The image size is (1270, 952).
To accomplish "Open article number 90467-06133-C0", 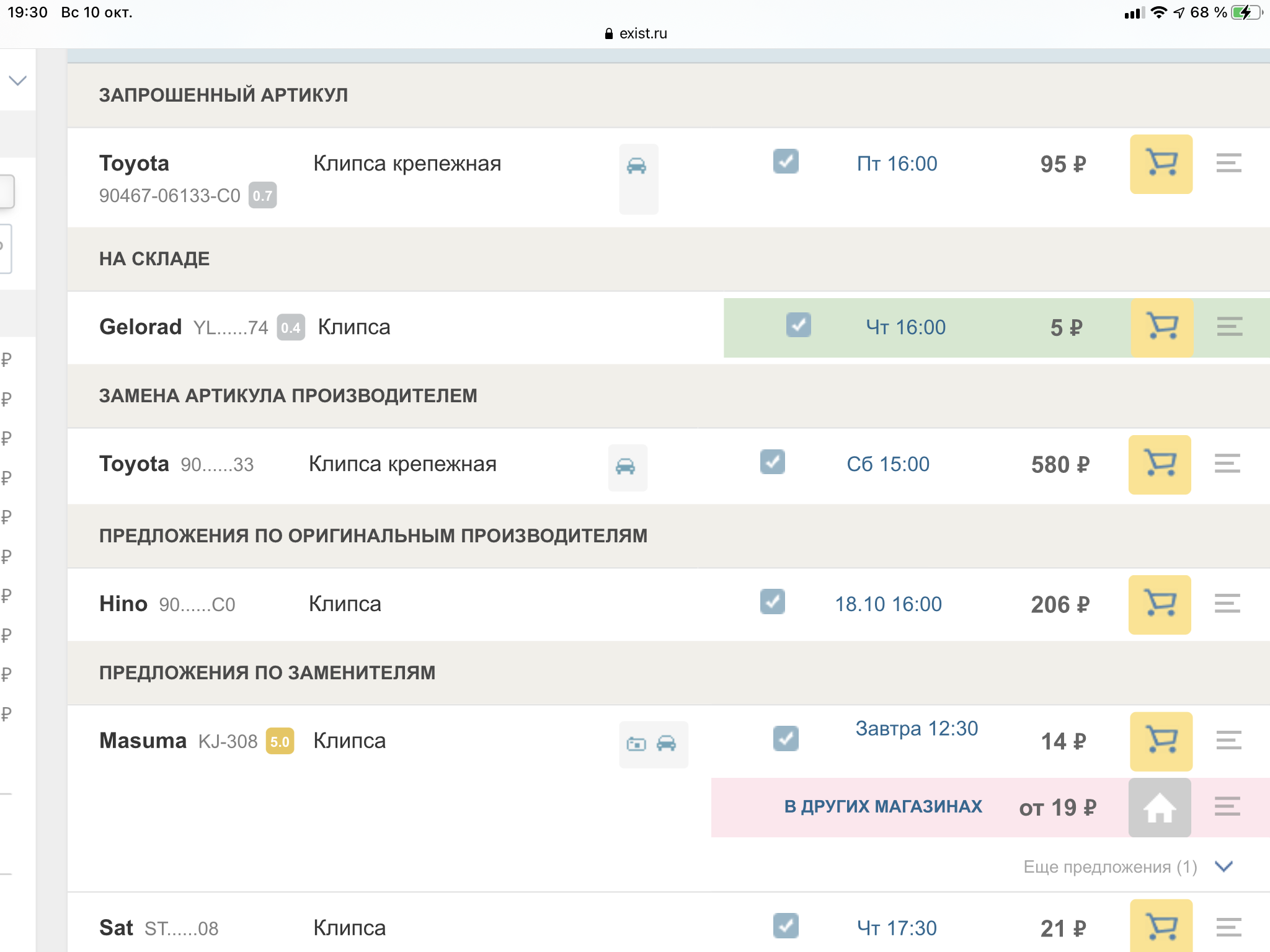I will tap(169, 196).
